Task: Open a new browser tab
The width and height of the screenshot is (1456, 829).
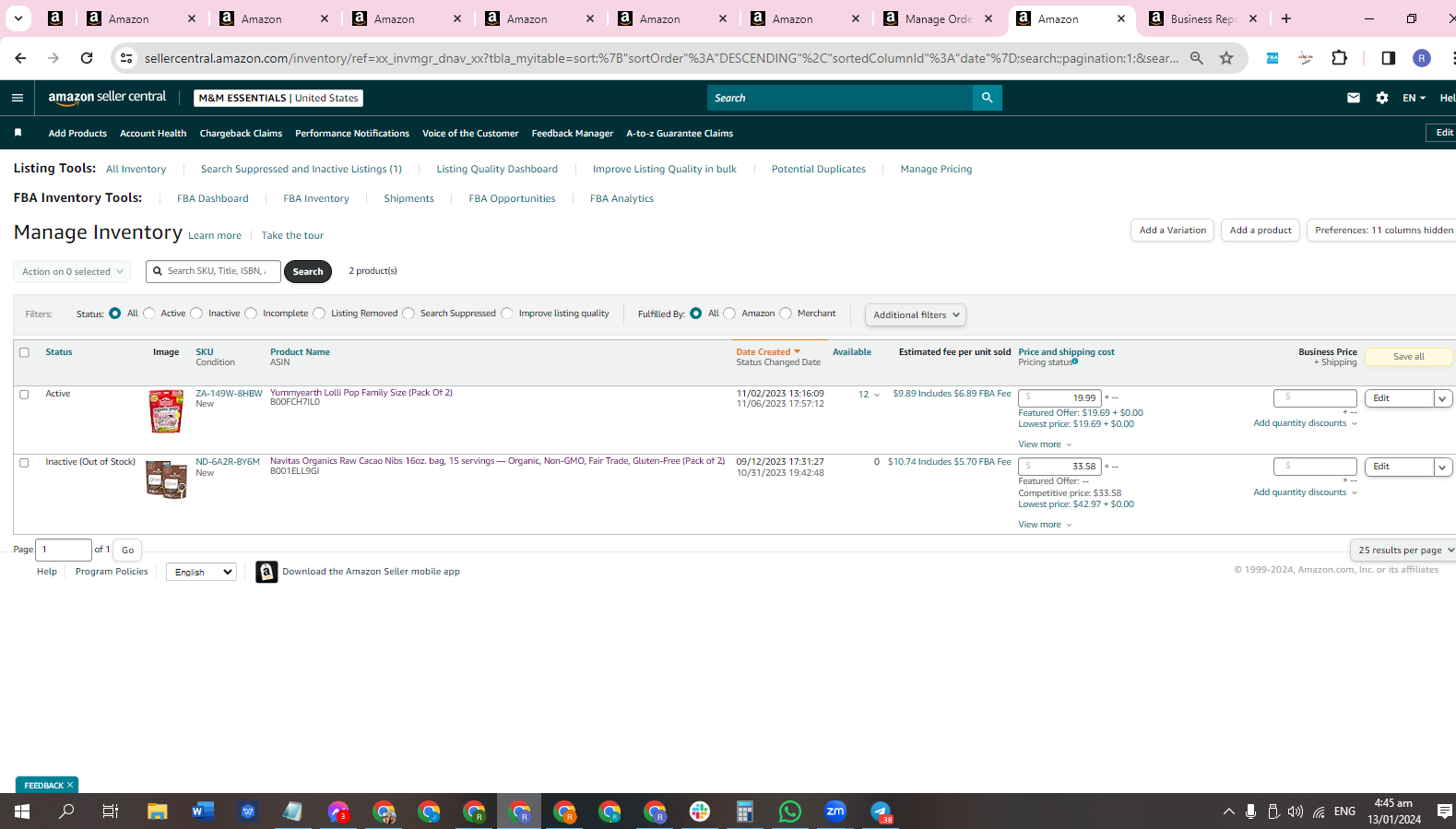Action: (x=1285, y=18)
